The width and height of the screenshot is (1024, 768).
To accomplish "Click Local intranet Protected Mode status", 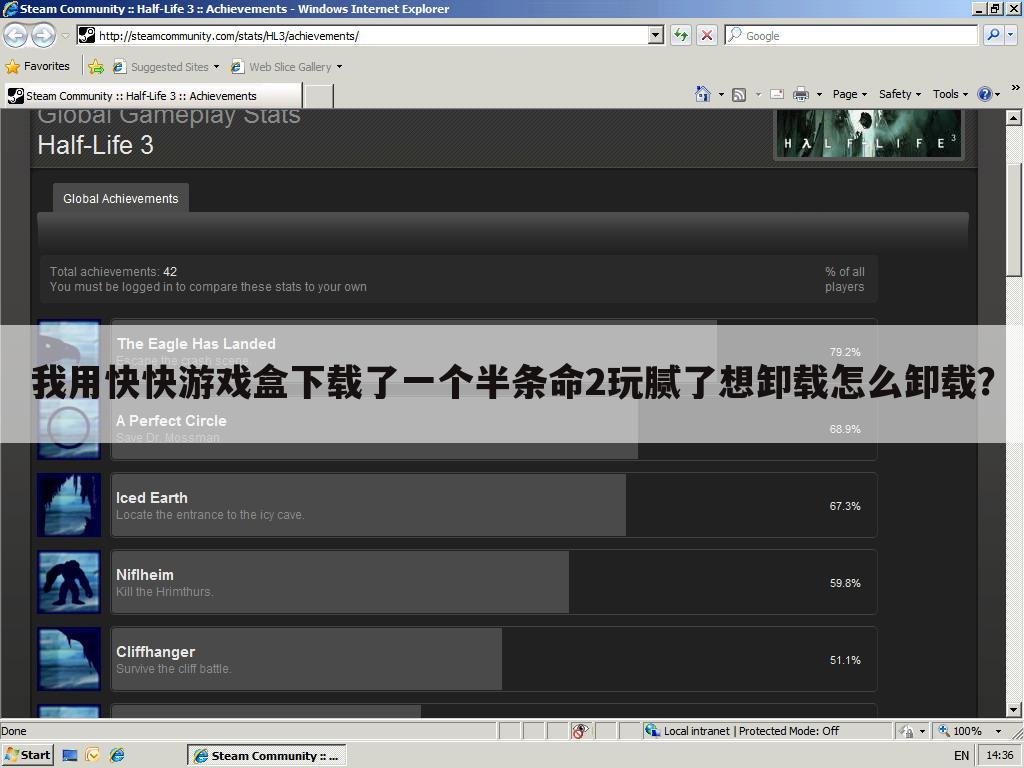I will (751, 731).
